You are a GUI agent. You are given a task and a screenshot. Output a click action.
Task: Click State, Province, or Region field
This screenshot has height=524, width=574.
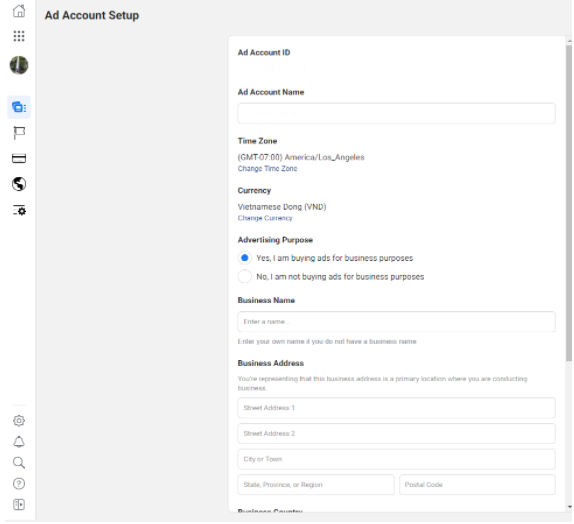pos(316,485)
